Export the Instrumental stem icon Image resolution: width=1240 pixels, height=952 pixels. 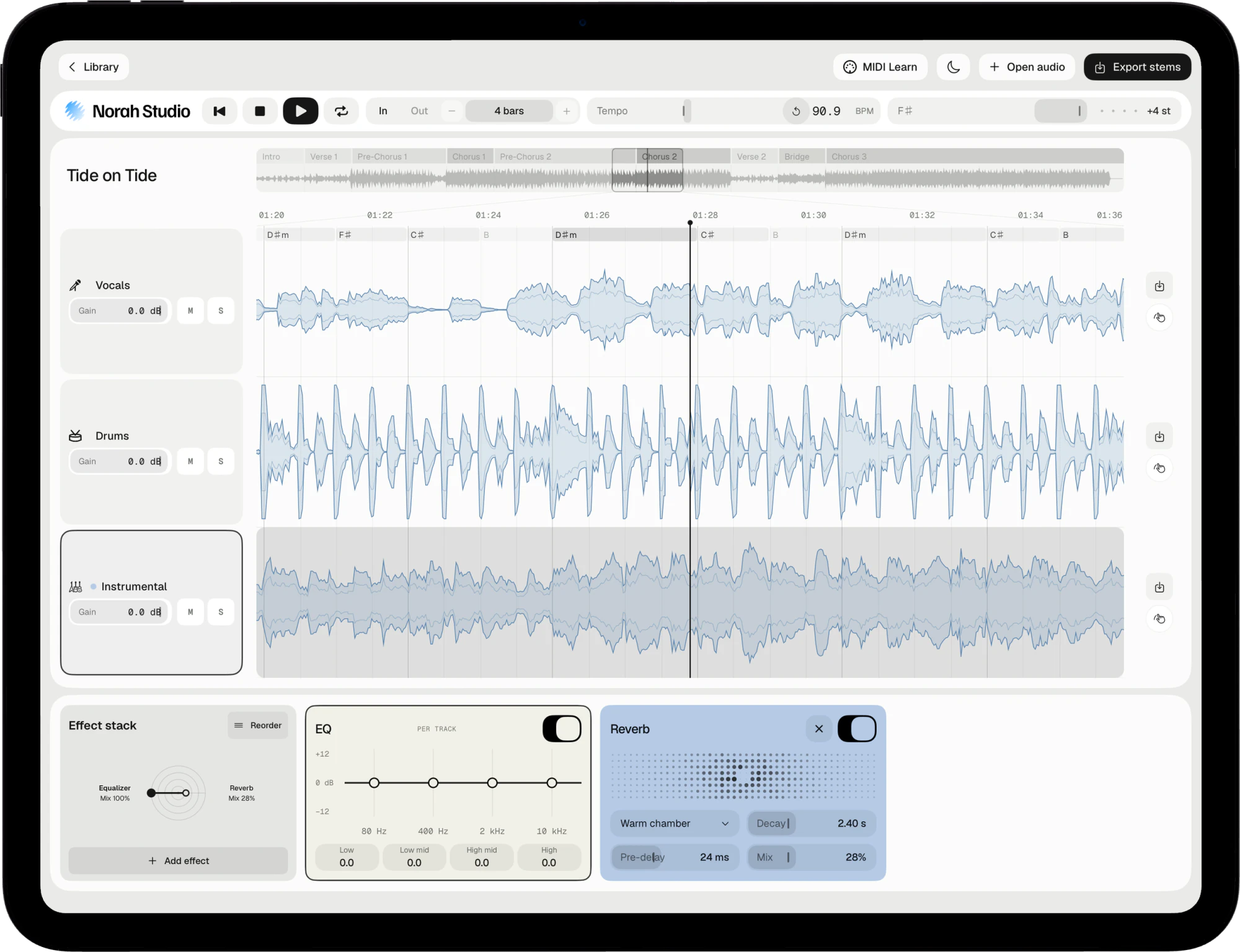pos(1159,587)
